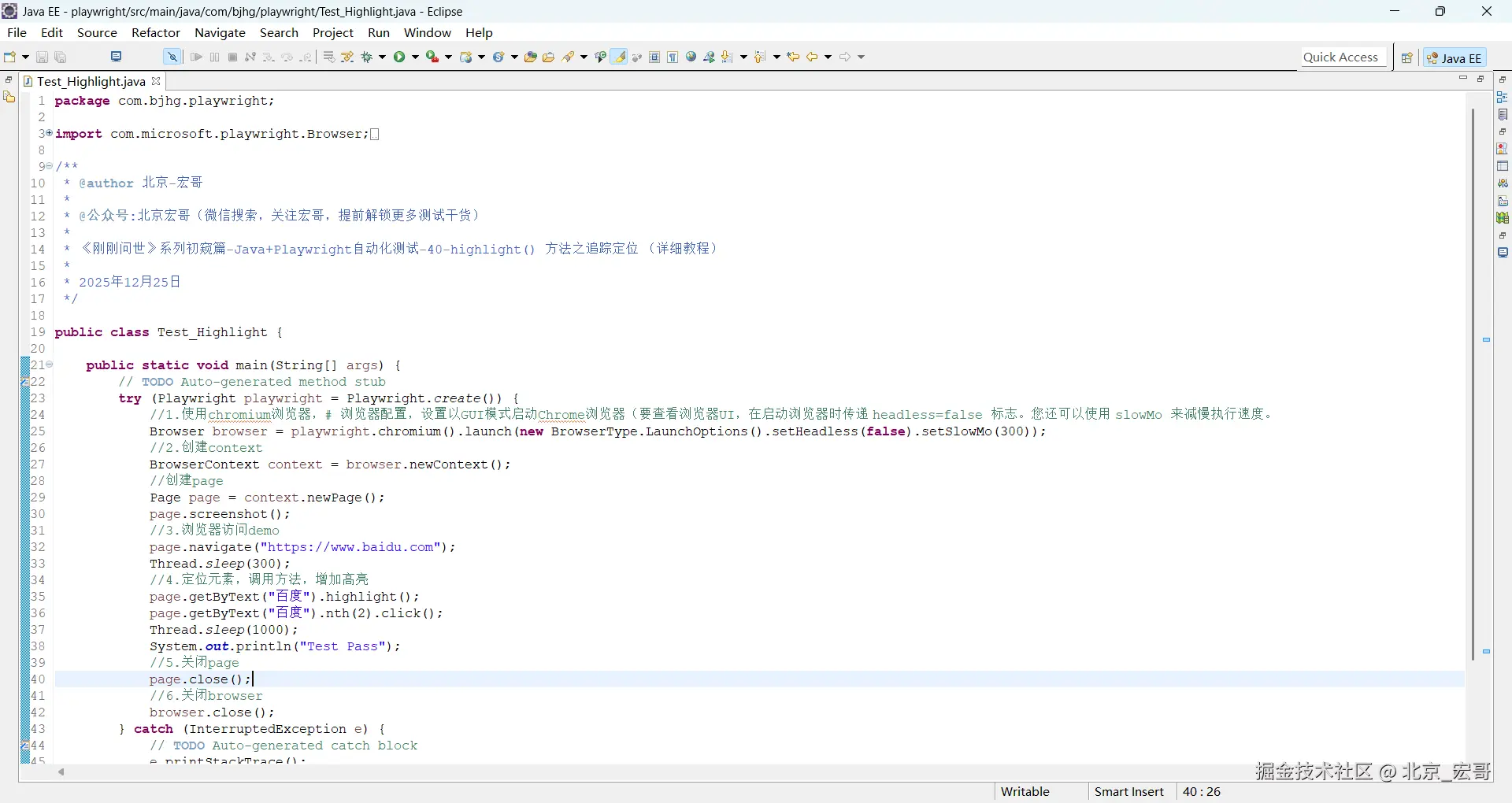Open the New wizard dropdown arrow
Image resolution: width=1512 pixels, height=803 pixels.
tap(25, 57)
